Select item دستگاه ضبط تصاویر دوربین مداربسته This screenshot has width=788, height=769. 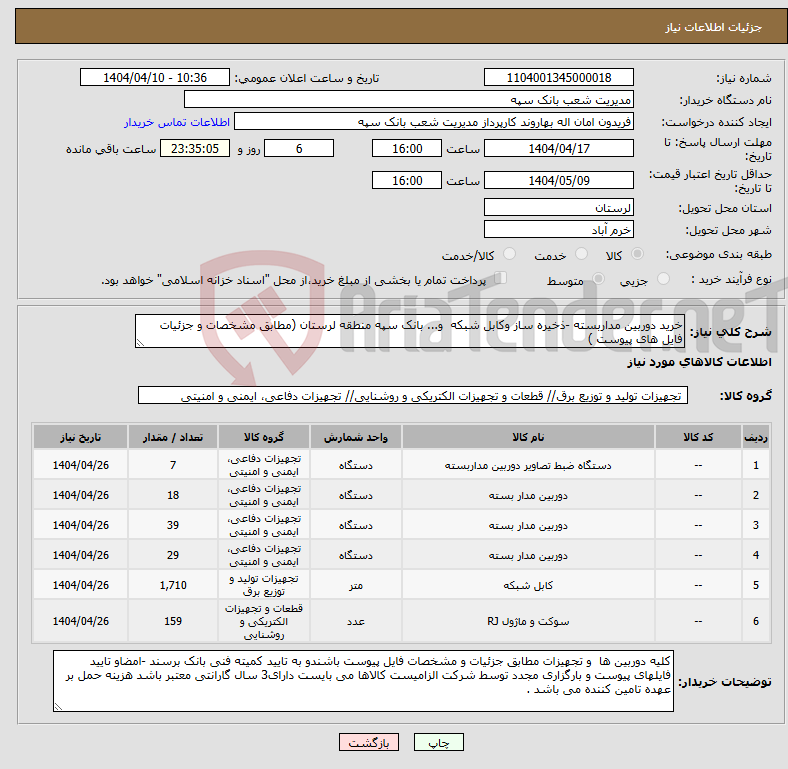coord(528,465)
